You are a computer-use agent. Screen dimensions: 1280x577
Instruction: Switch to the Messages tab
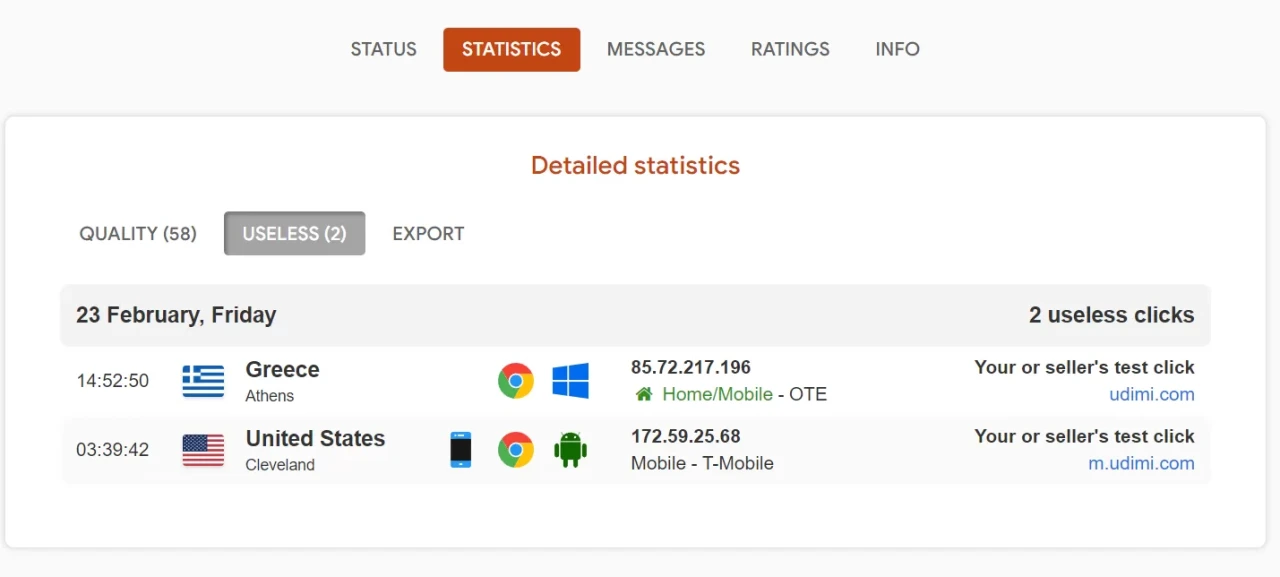click(x=656, y=49)
